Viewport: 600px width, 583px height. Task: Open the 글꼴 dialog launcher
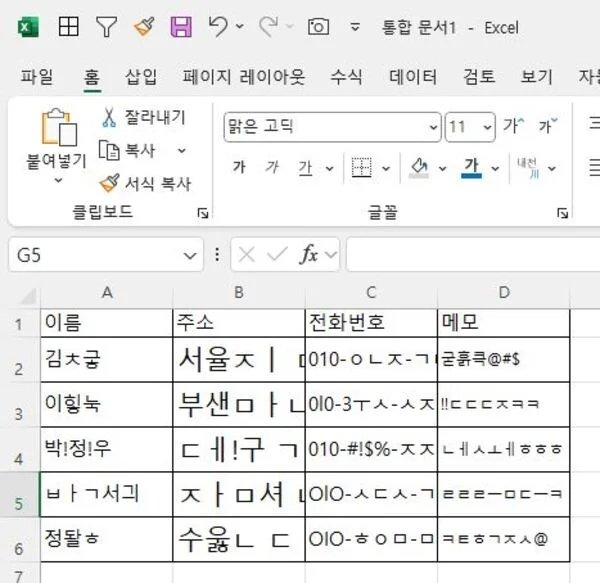(562, 213)
